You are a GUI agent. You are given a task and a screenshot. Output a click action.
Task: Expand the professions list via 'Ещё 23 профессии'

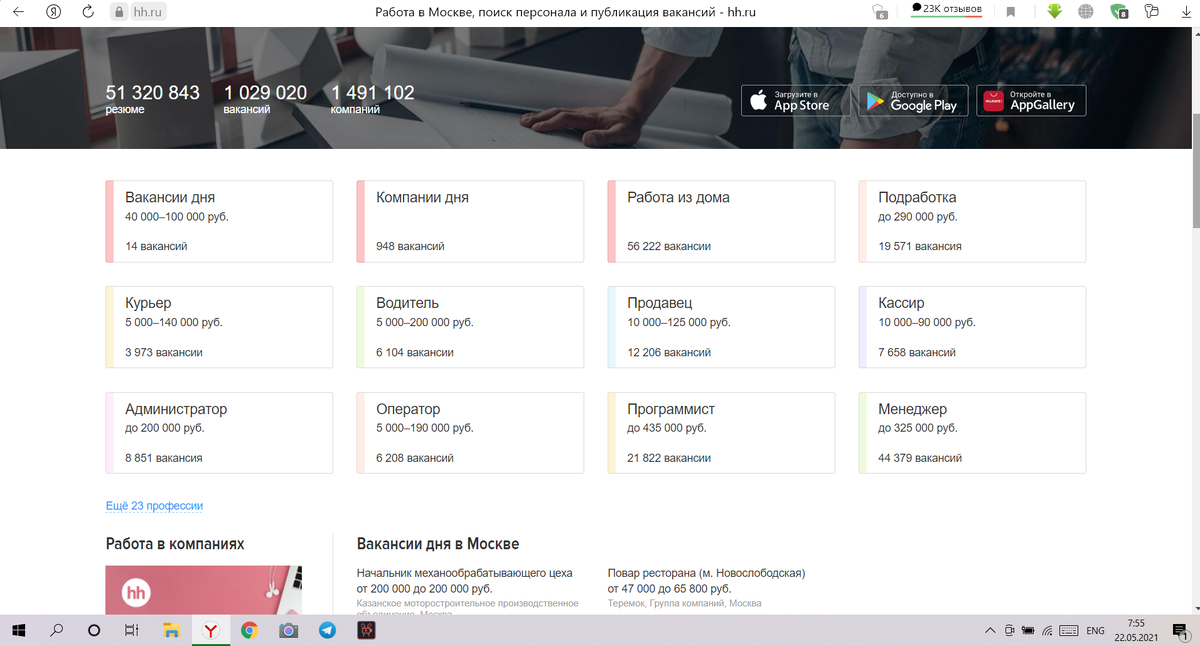[152, 505]
